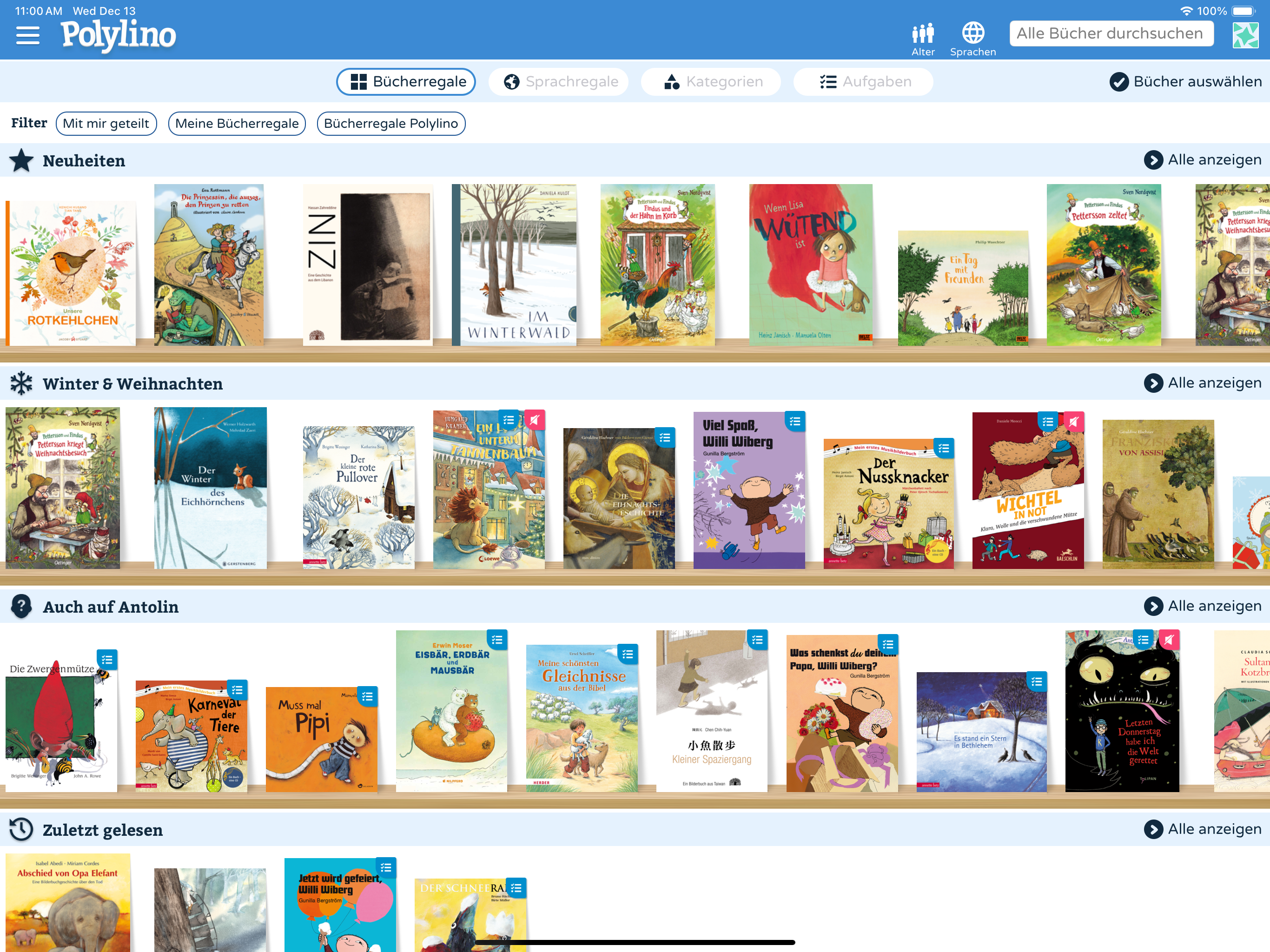The height and width of the screenshot is (952, 1270).
Task: Click the Zuletzt gelesen history clock icon
Action: [x=21, y=829]
